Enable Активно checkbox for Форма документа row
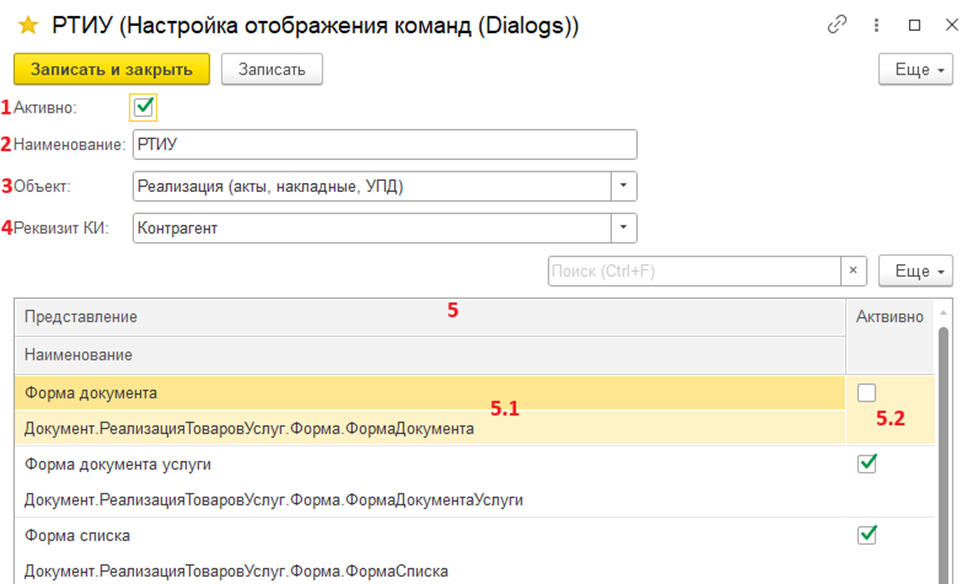This screenshot has width=973, height=584. click(867, 395)
